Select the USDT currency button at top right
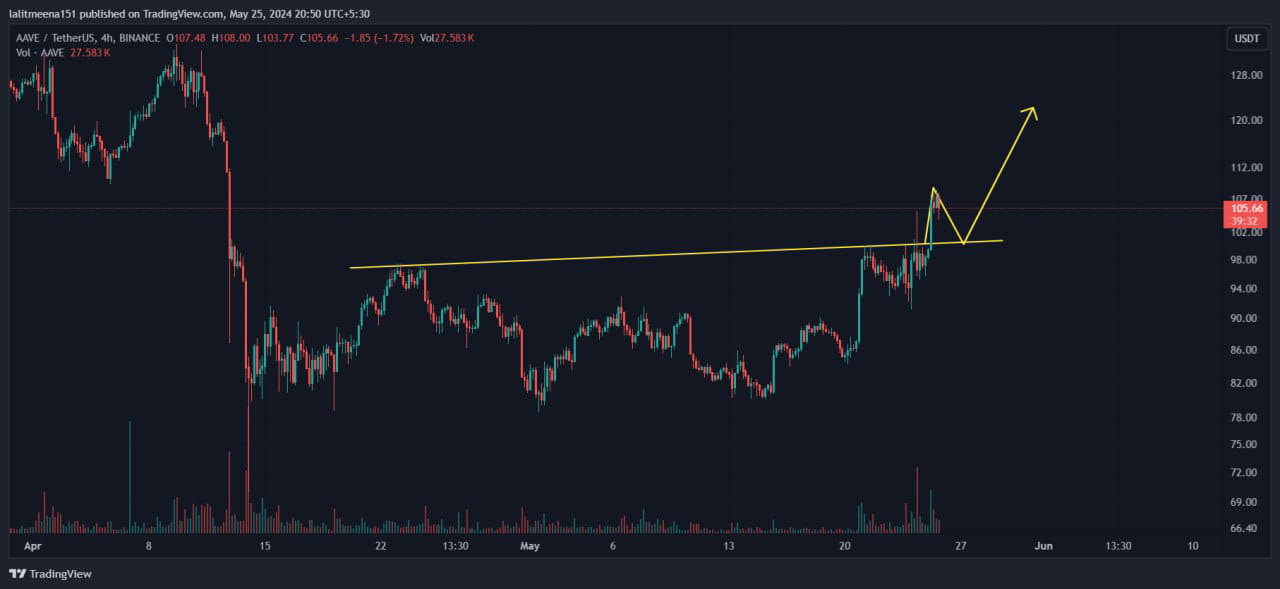This screenshot has height=589, width=1280. tap(1246, 38)
